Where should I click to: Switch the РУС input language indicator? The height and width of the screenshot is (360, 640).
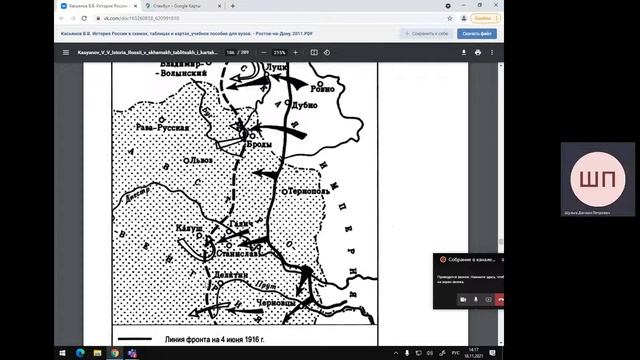point(456,353)
